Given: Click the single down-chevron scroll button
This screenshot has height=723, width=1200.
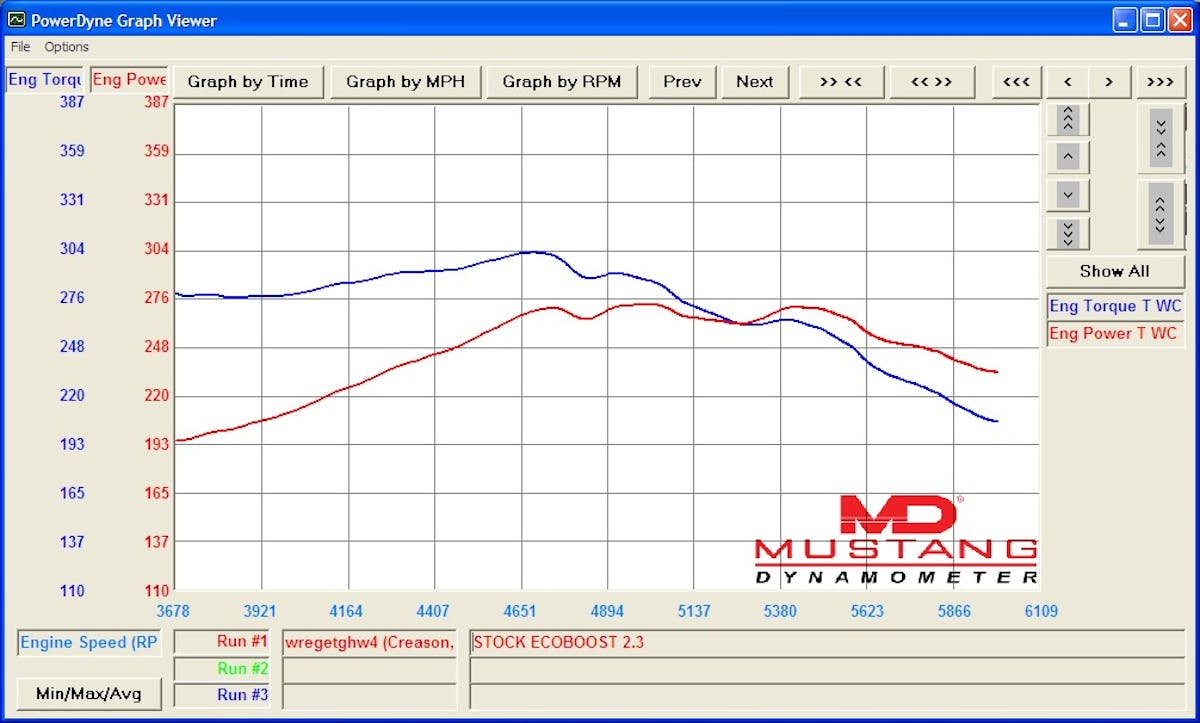Looking at the screenshot, I should [1068, 195].
